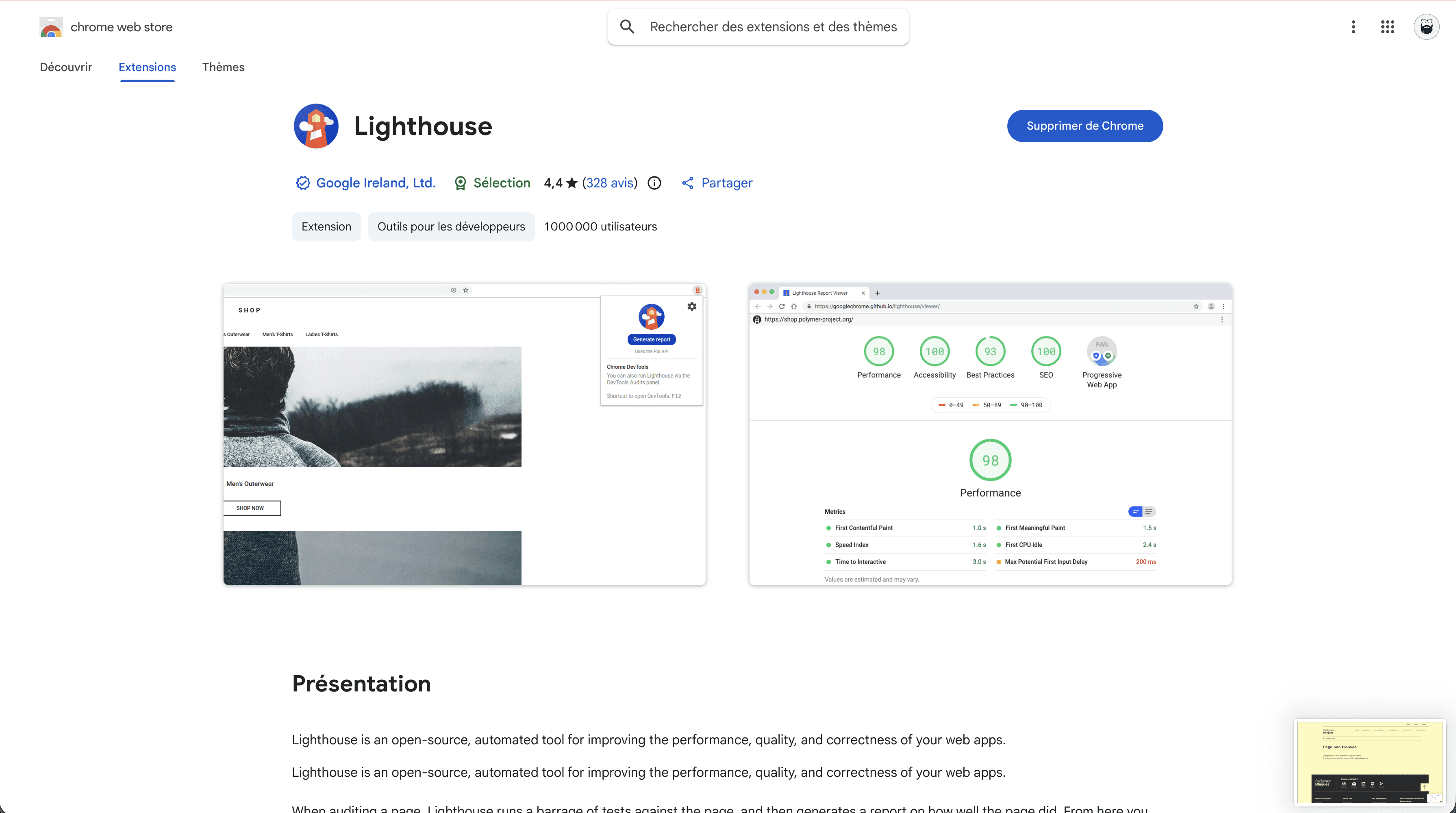
Task: Click the Lighthouse page title
Action: click(x=423, y=126)
